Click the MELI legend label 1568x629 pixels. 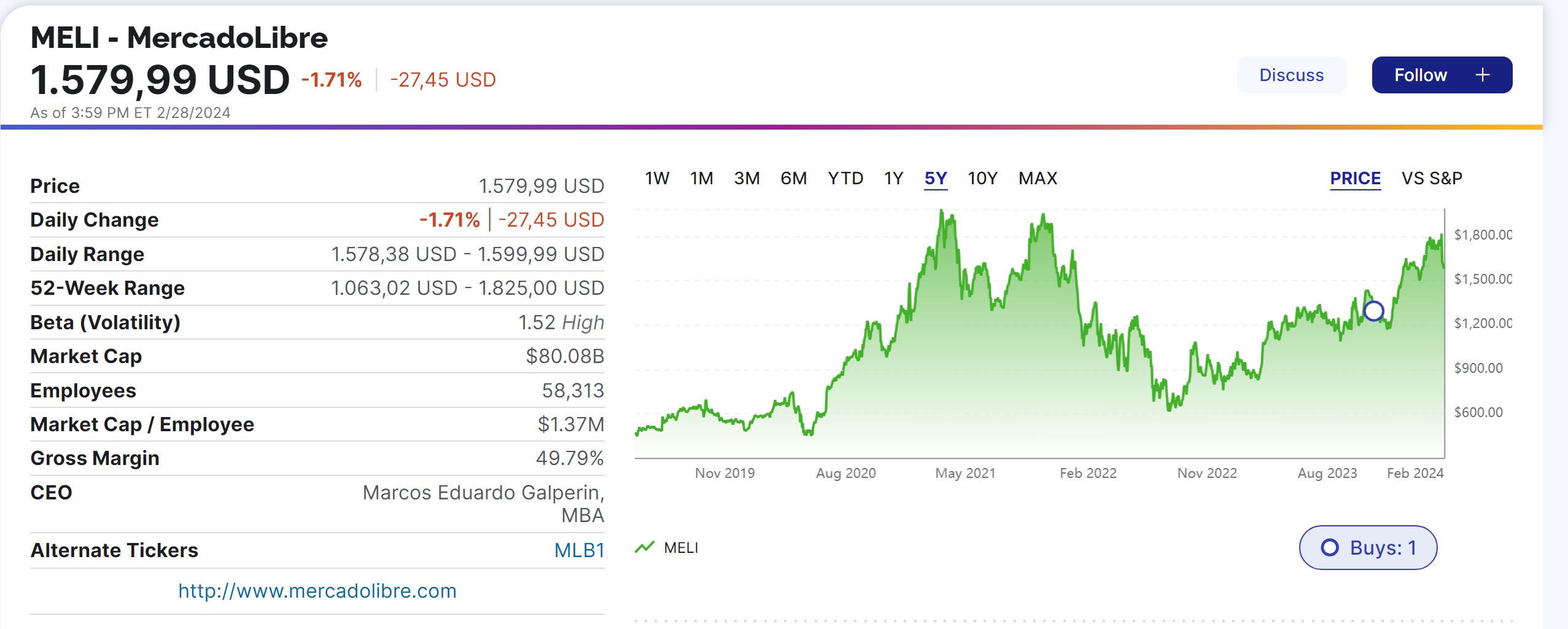681,547
